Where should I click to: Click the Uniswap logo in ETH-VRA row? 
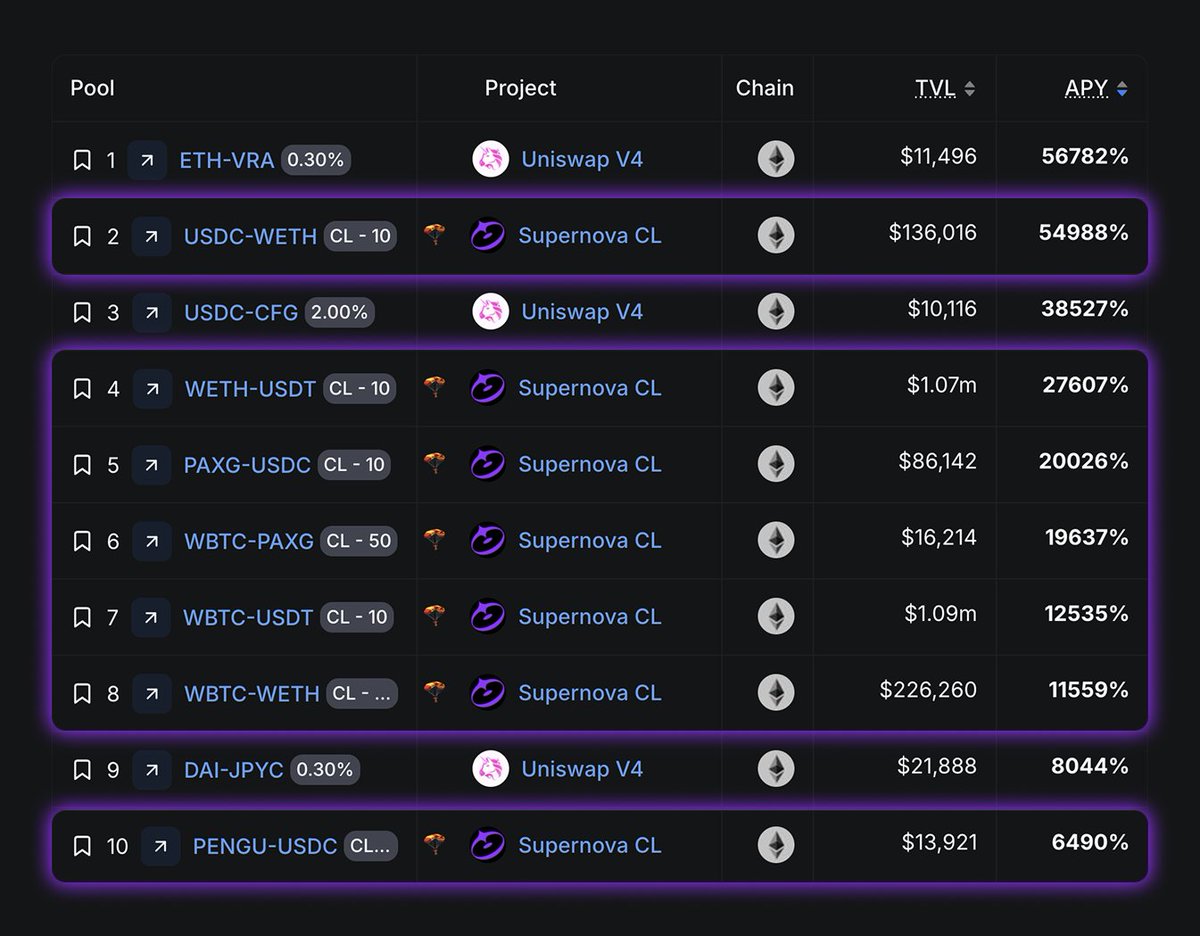point(491,159)
